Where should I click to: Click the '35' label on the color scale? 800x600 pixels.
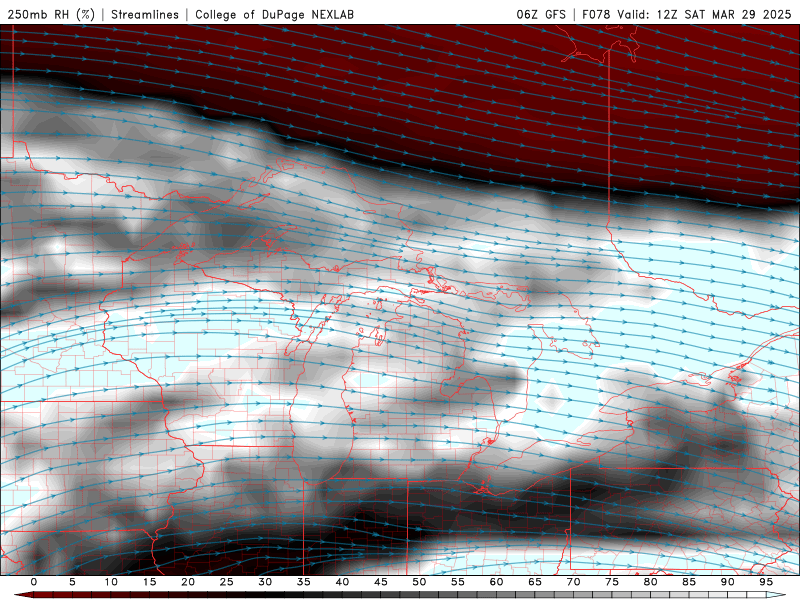click(304, 582)
